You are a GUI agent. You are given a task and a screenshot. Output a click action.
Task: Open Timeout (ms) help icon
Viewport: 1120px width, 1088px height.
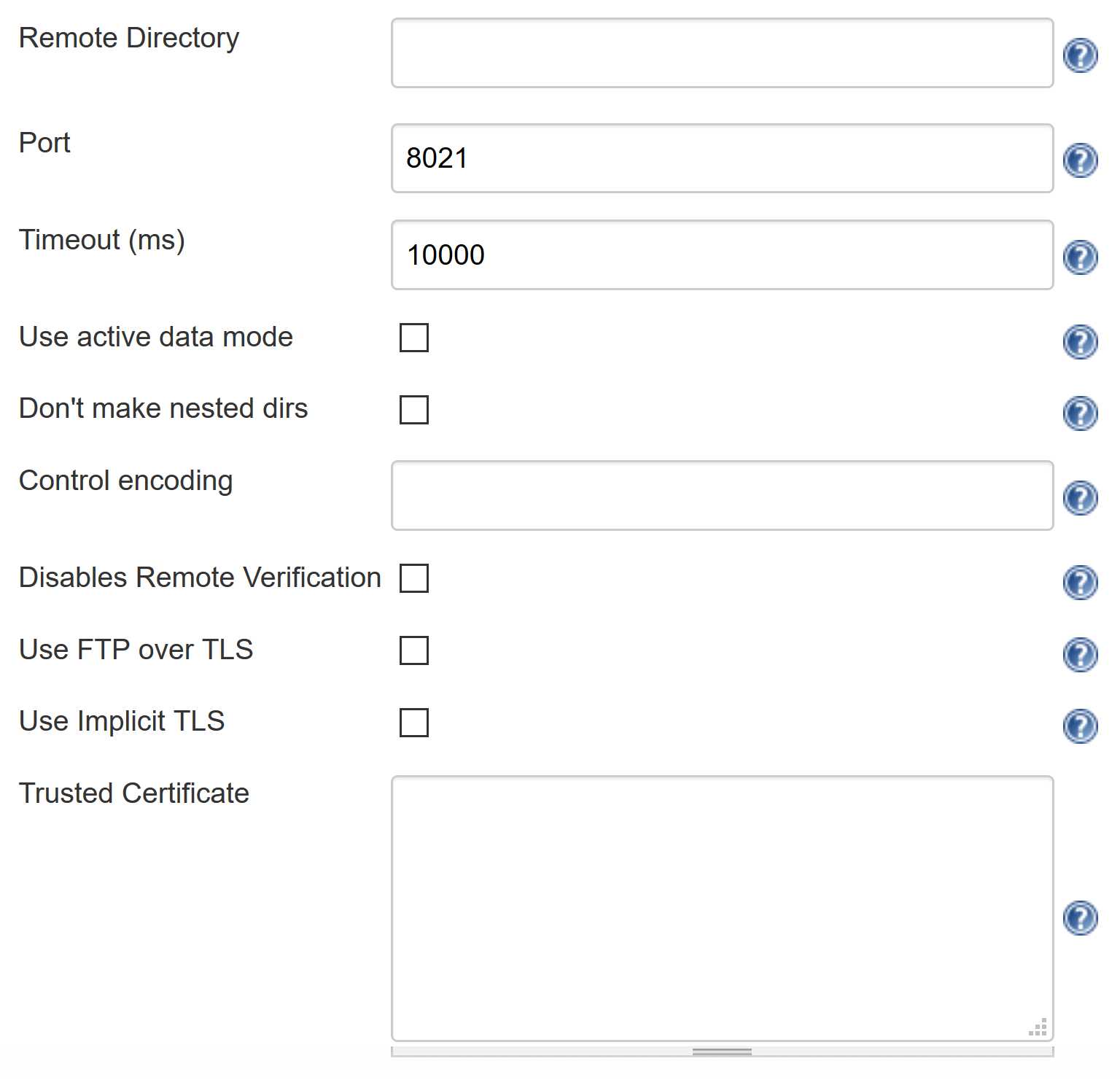pyautogui.click(x=1080, y=257)
